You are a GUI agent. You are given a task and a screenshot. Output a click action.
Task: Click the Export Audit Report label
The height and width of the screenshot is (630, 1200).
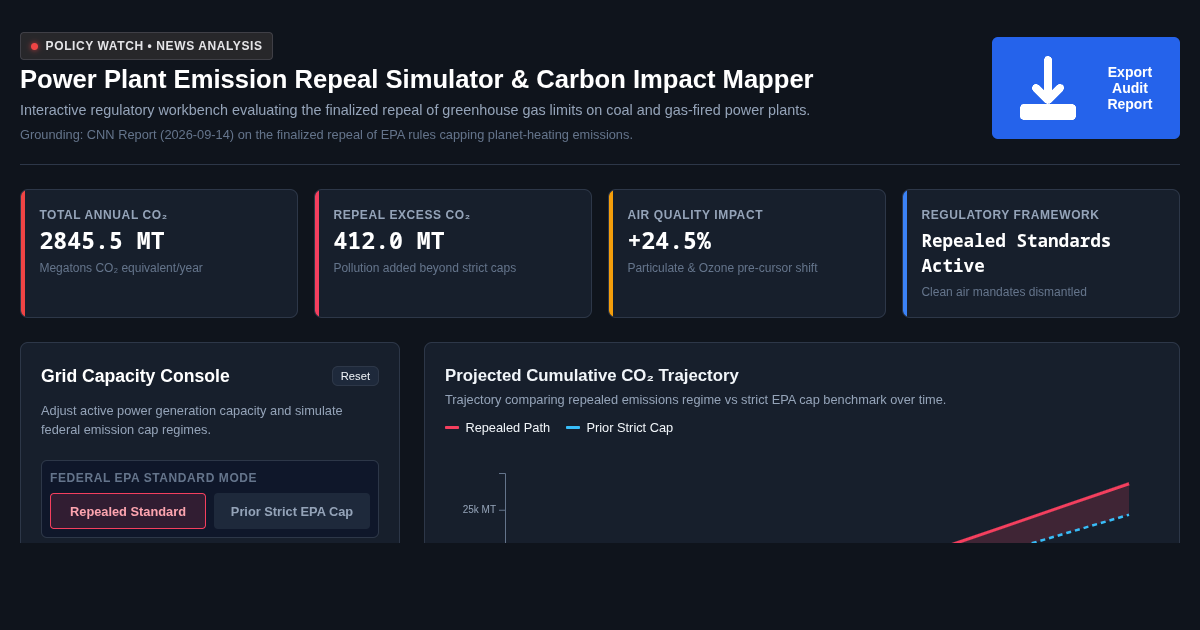point(1130,88)
